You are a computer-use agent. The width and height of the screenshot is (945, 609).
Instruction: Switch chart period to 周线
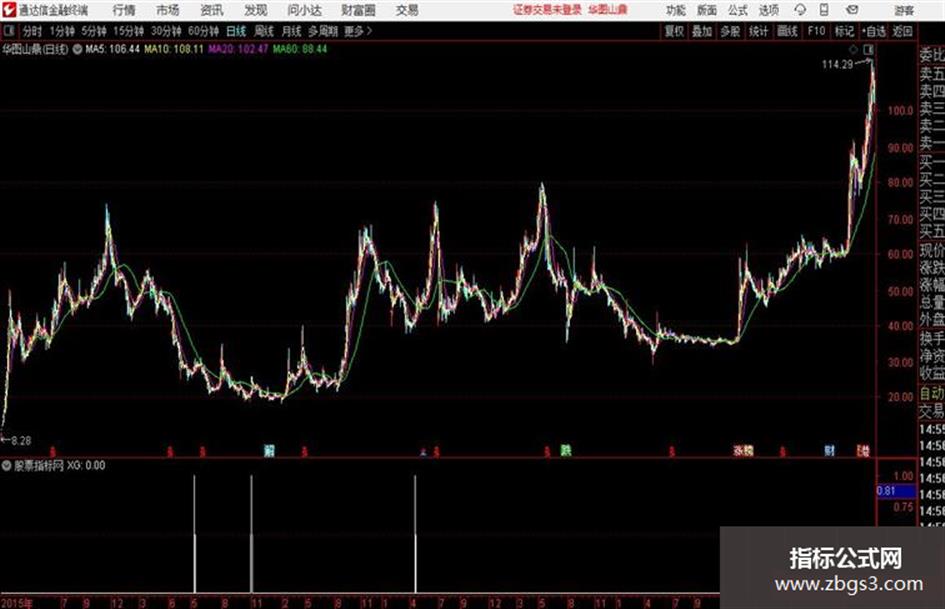264,31
